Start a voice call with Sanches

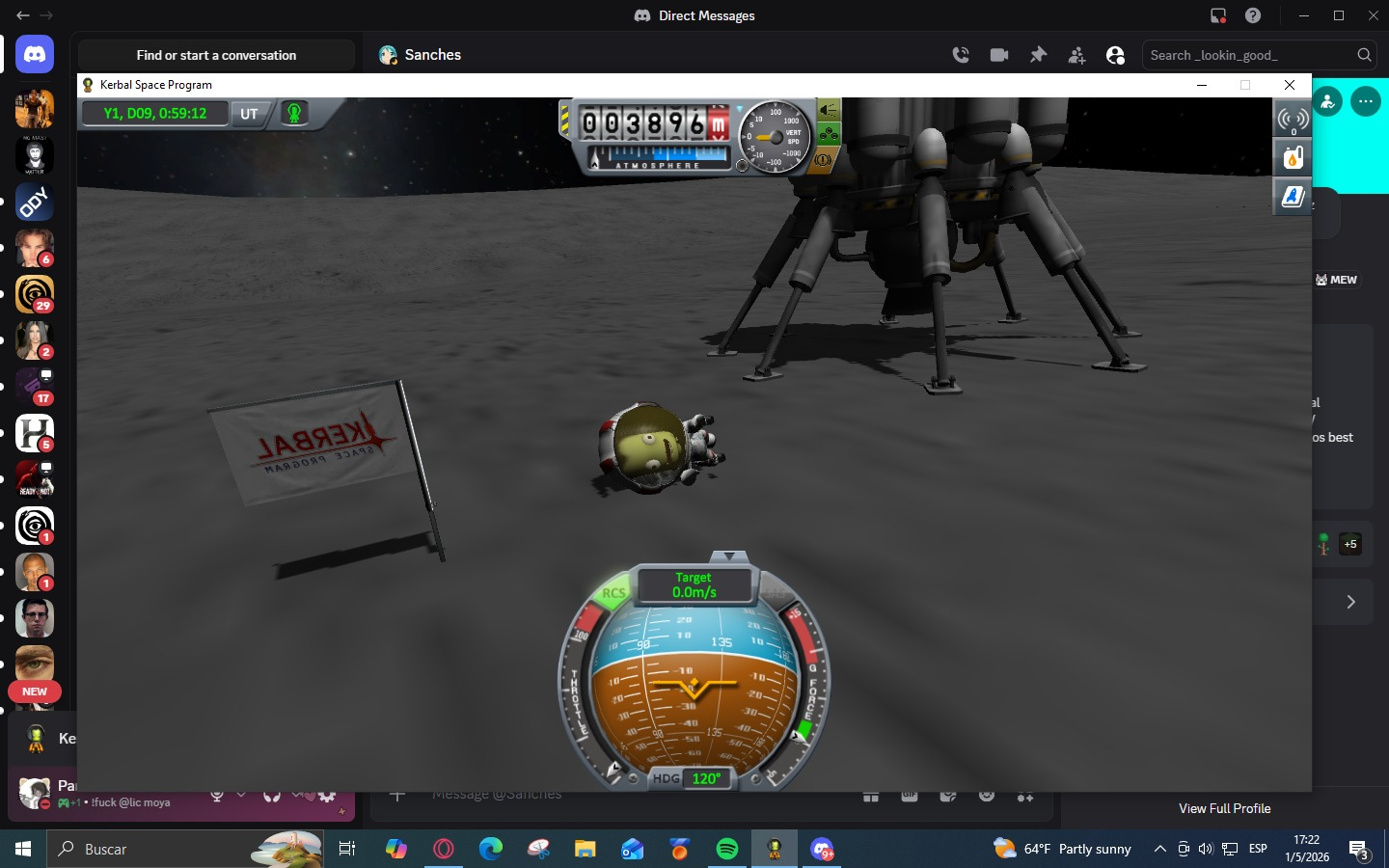961,55
